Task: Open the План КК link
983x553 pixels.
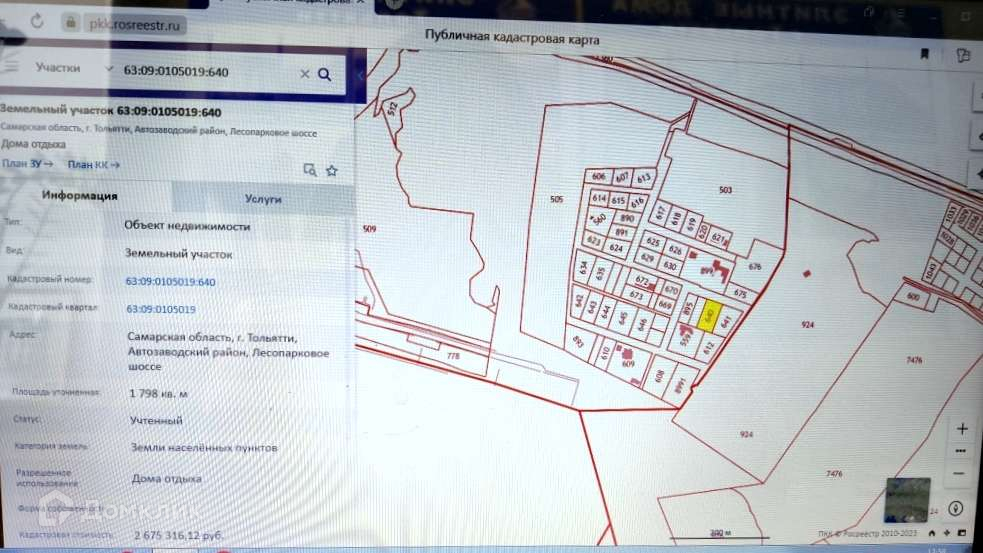Action: point(93,164)
